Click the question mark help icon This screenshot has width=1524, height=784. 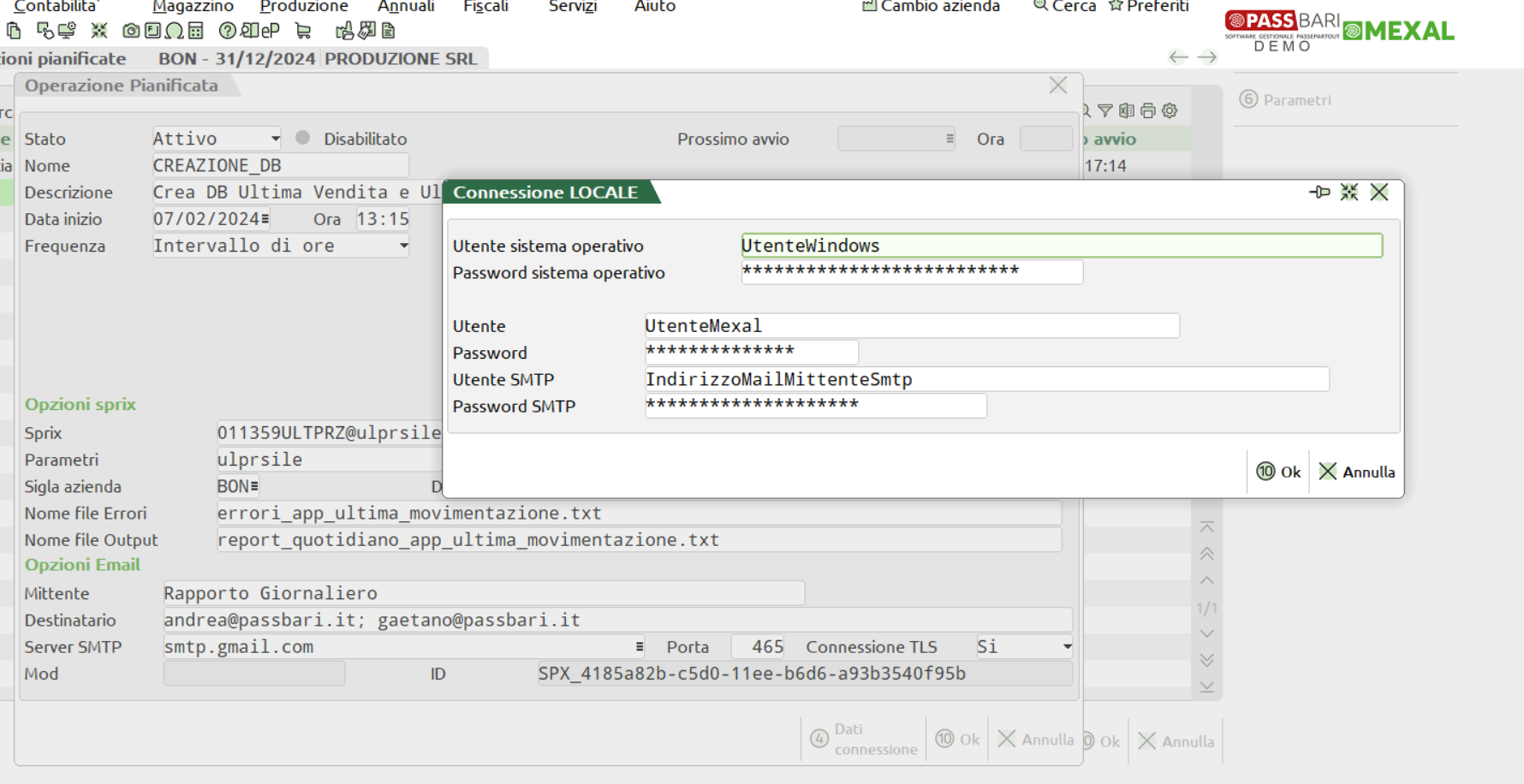[x=227, y=31]
